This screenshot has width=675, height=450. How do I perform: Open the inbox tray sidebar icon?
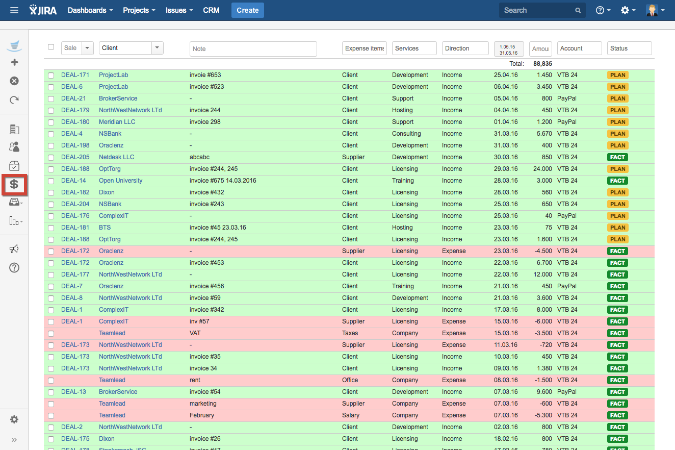click(15, 202)
